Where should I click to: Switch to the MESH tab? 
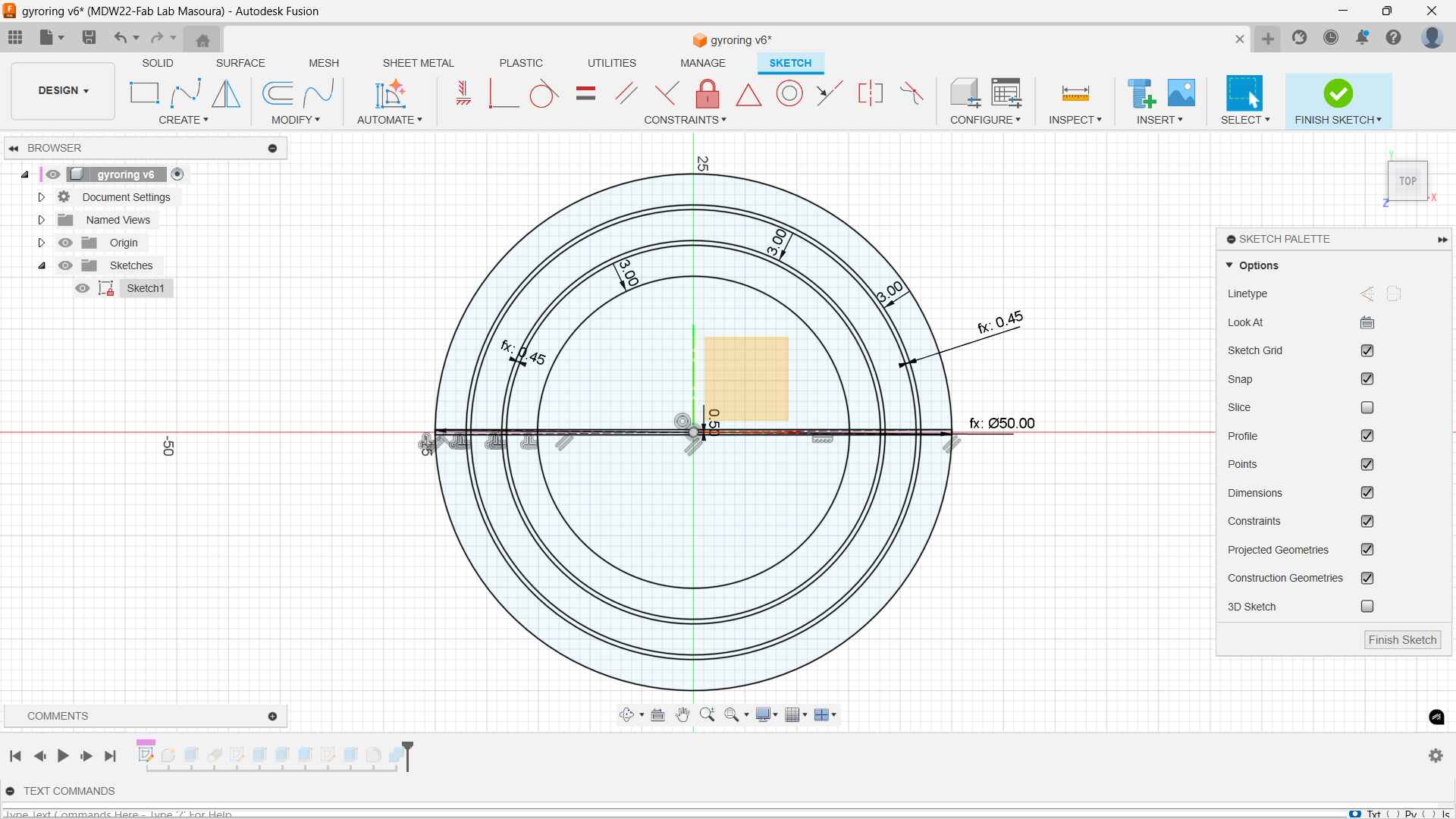tap(324, 63)
